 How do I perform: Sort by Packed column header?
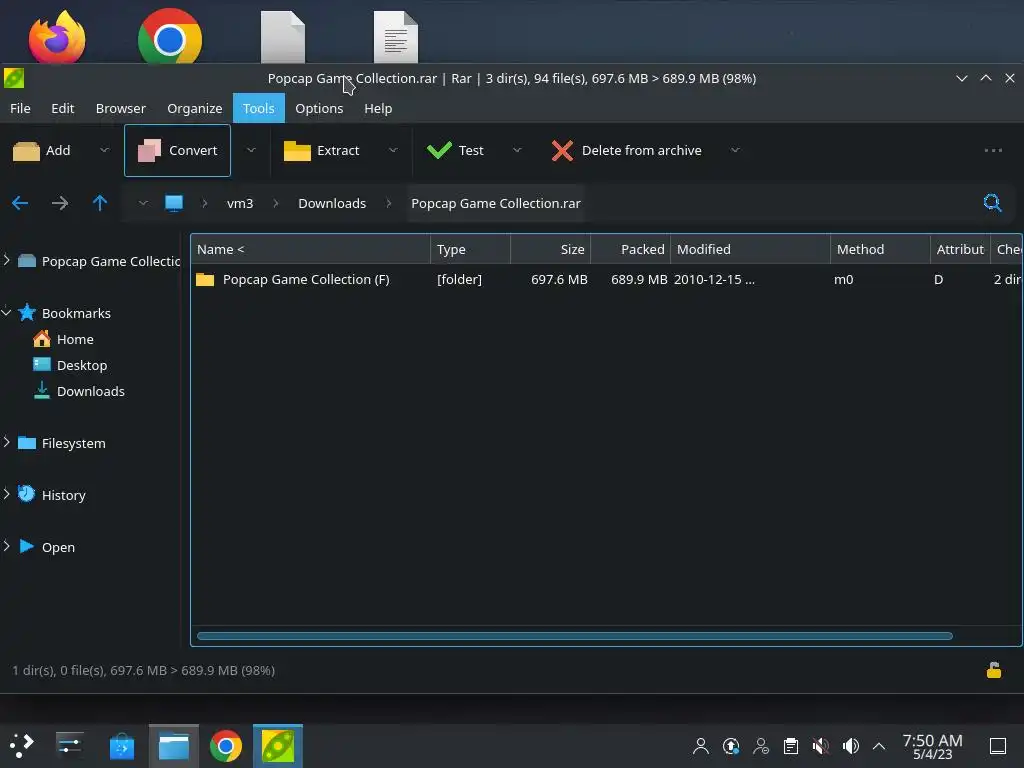point(631,249)
